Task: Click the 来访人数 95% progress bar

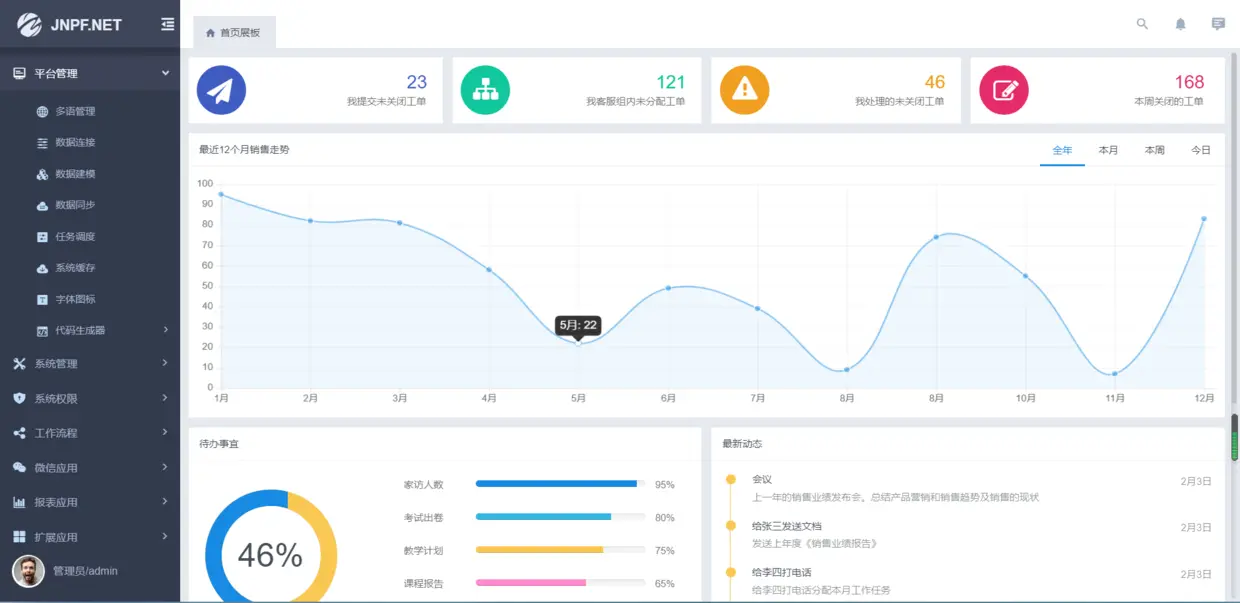Action: pyautogui.click(x=560, y=484)
